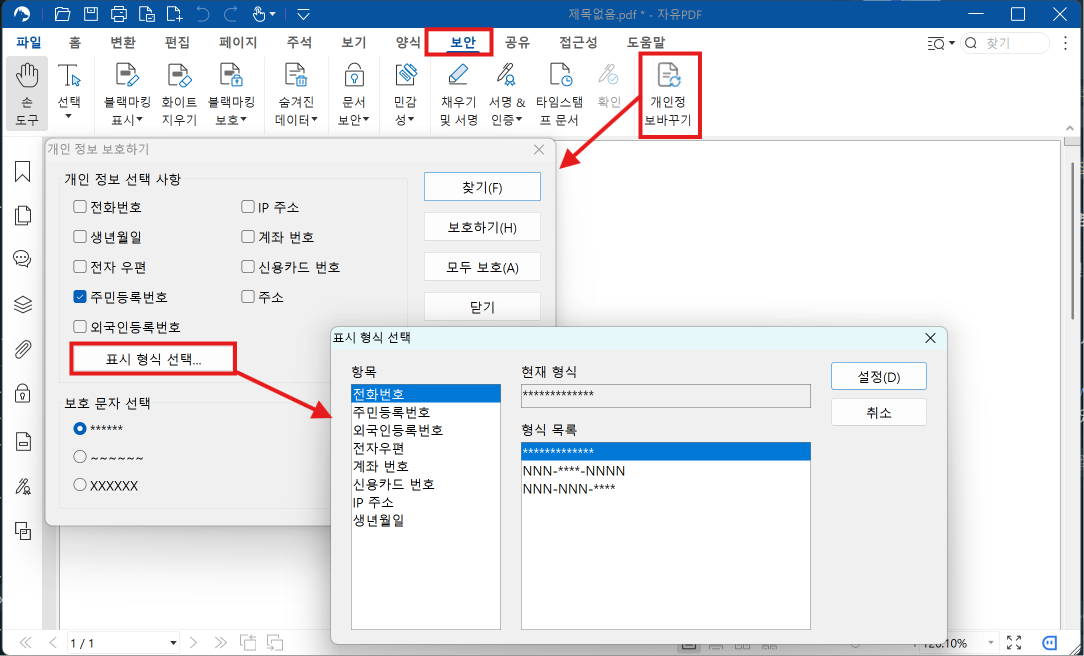Expand the page number dropdown
The height and width of the screenshot is (656, 1084).
tap(173, 644)
